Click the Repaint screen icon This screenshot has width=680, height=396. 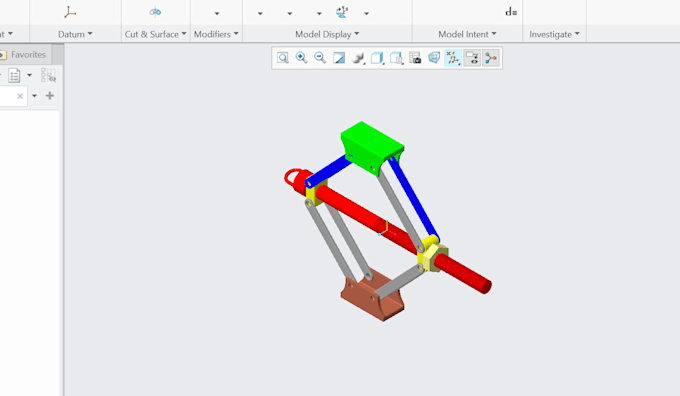(x=339, y=58)
